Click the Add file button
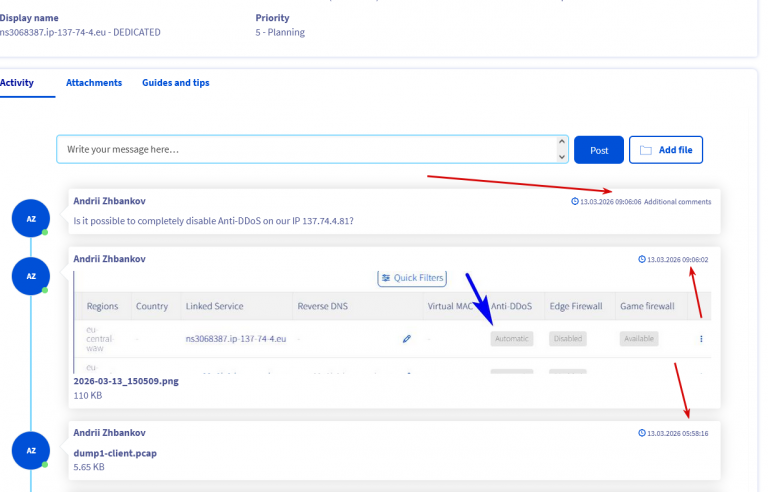Screen dimensions: 768x492 click(x=666, y=150)
